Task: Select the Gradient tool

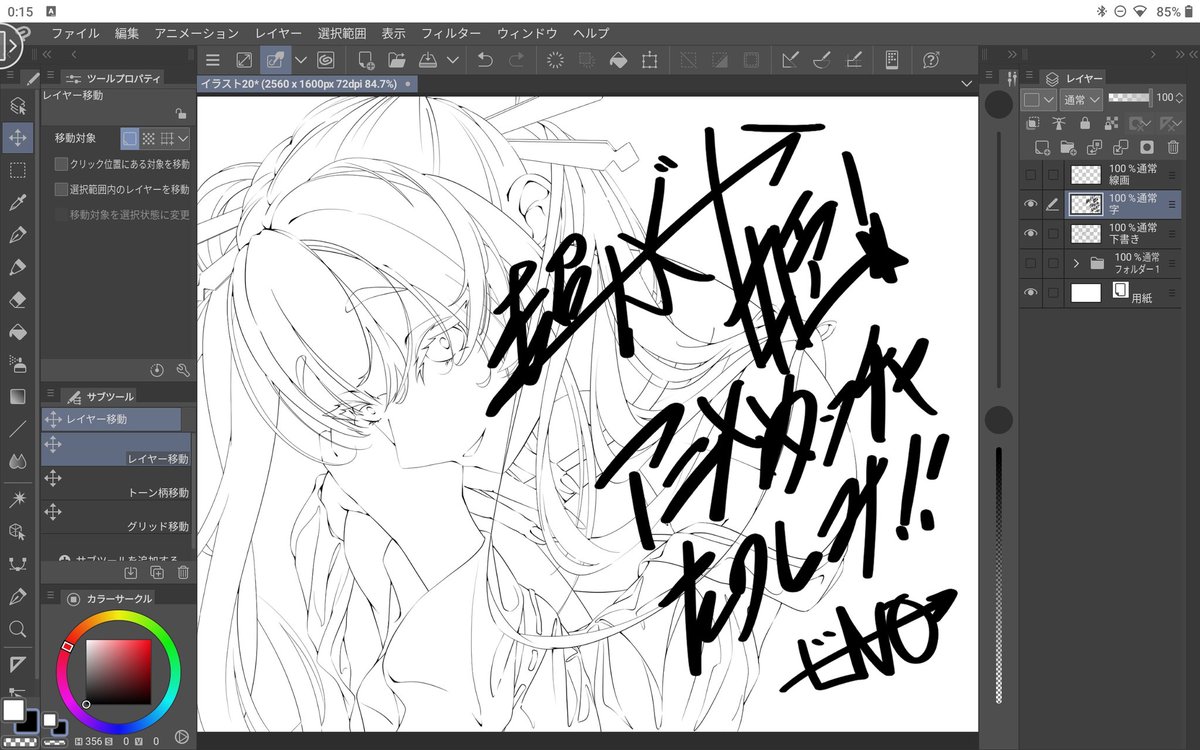Action: coord(17,397)
